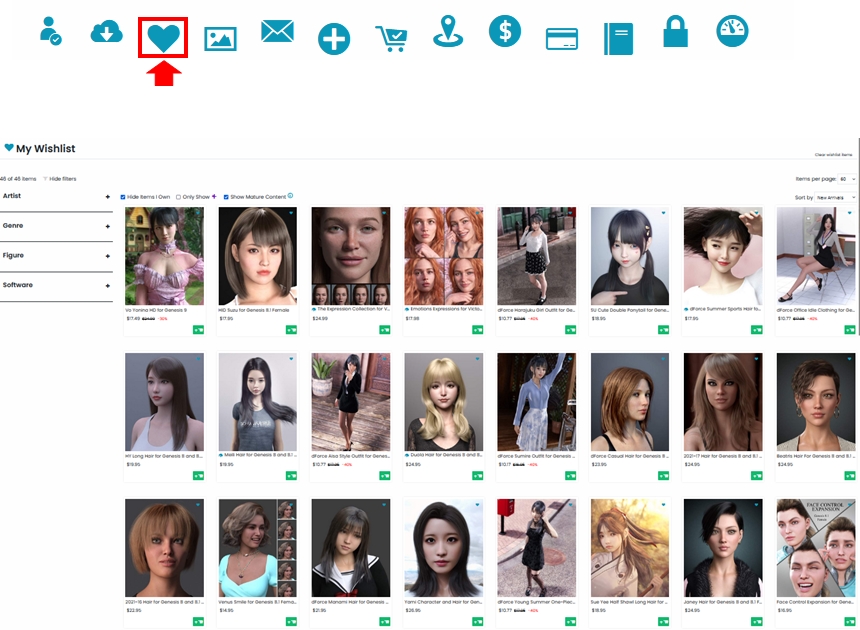Open the padlock icon in the toolbar
Screen dimensions: 860x630
point(676,32)
